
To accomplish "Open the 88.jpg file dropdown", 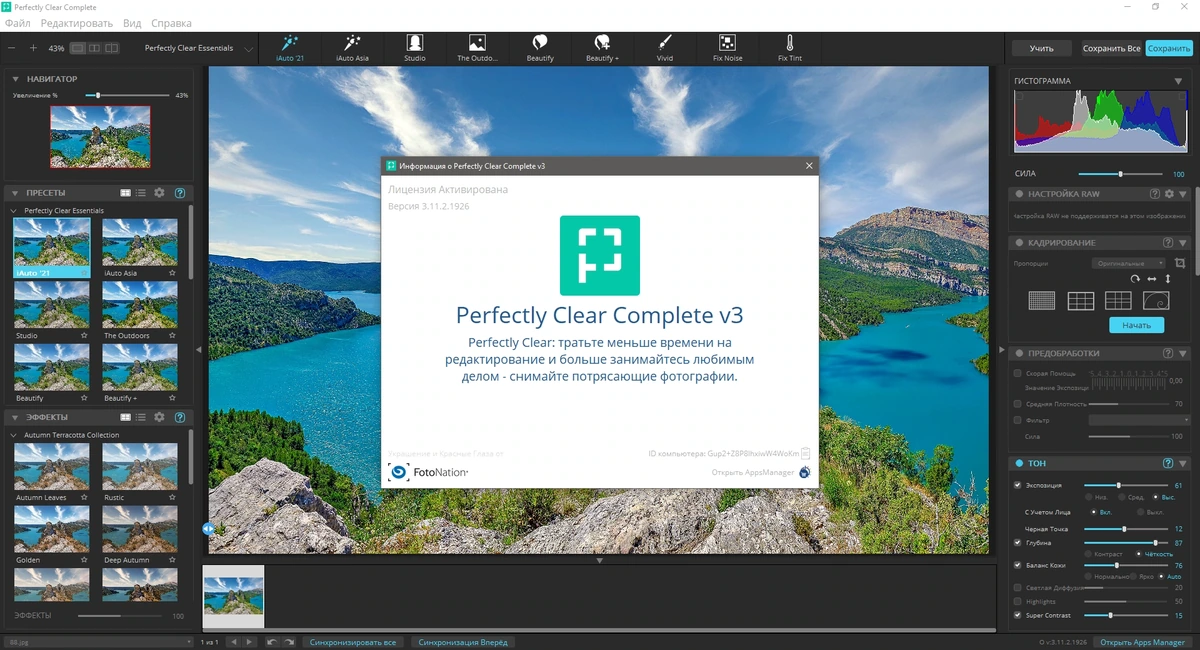I will pos(98,642).
